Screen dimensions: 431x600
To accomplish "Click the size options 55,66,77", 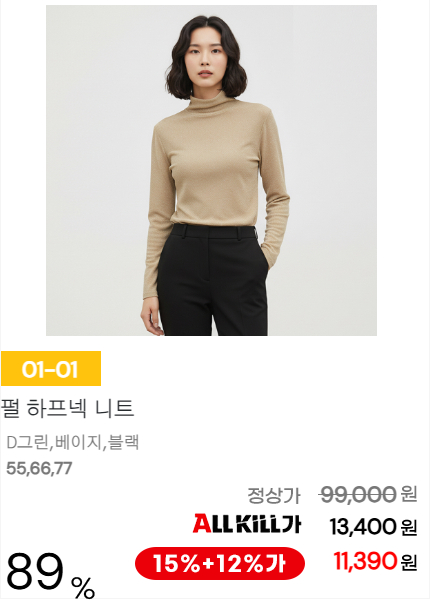I will (x=39, y=468).
